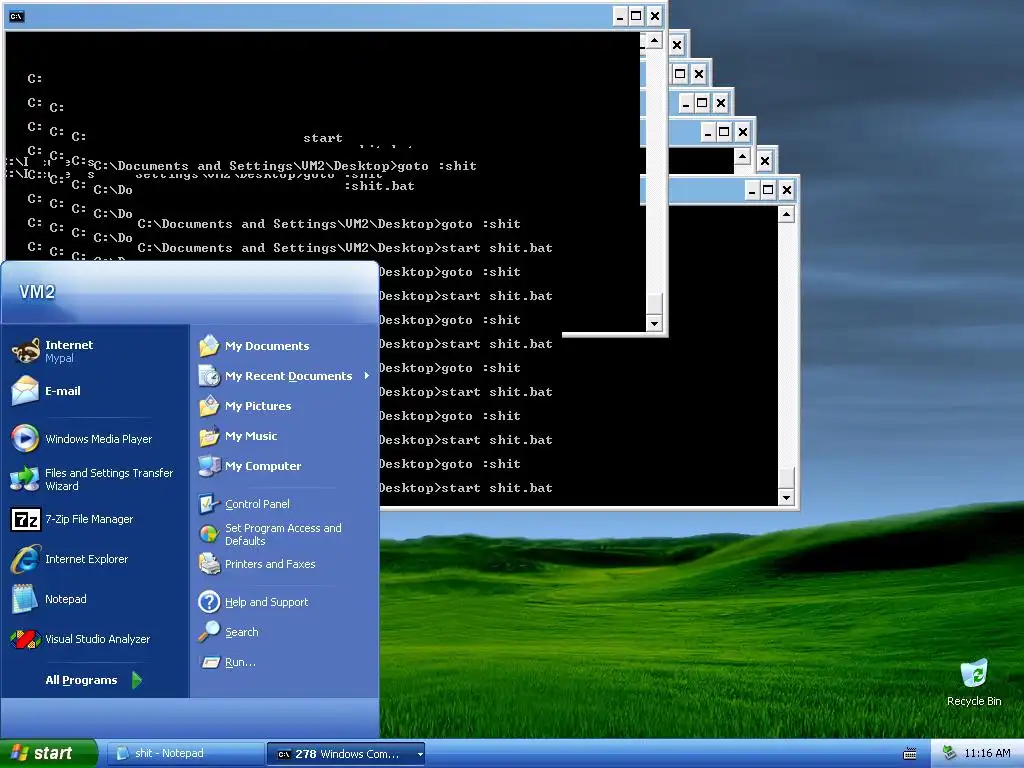This screenshot has width=1024, height=768.
Task: Open My Pictures folder
Action: 285,406
